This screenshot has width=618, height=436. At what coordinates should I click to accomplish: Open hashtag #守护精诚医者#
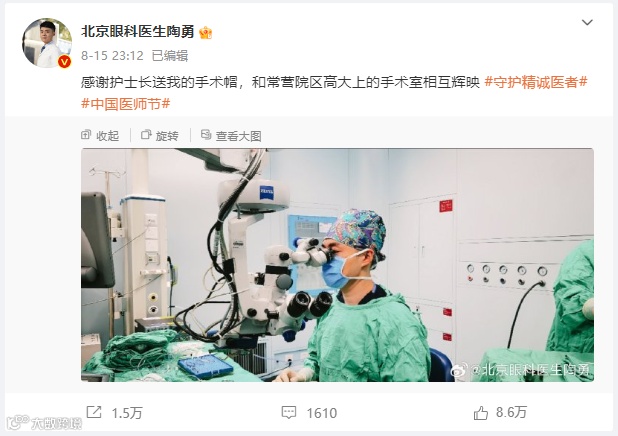pyautogui.click(x=536, y=82)
